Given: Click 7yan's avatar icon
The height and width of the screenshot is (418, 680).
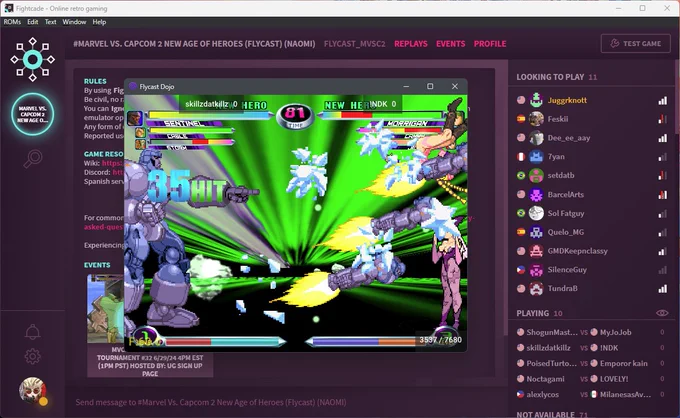Looking at the screenshot, I should click(536, 157).
